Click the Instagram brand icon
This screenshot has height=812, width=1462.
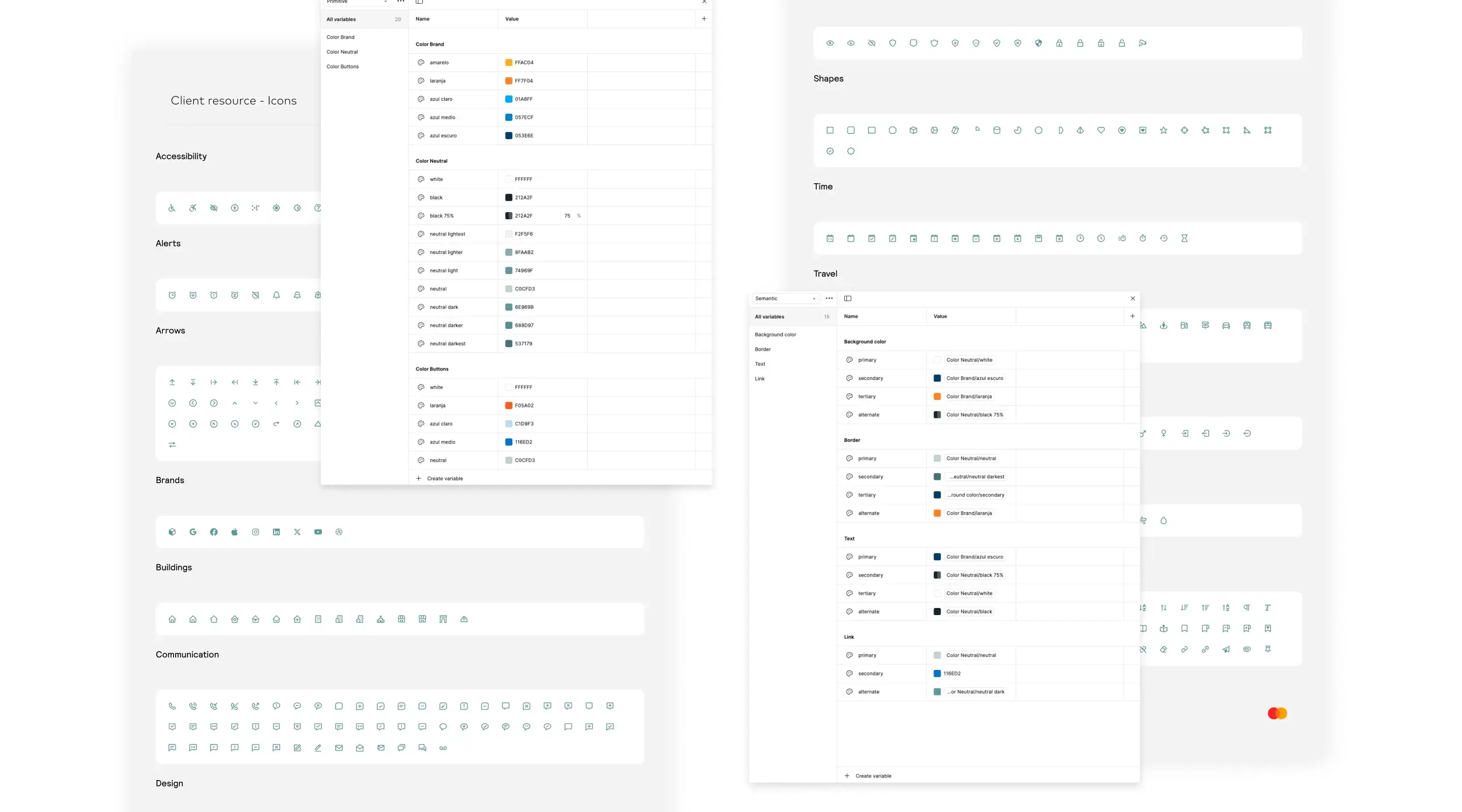(255, 532)
